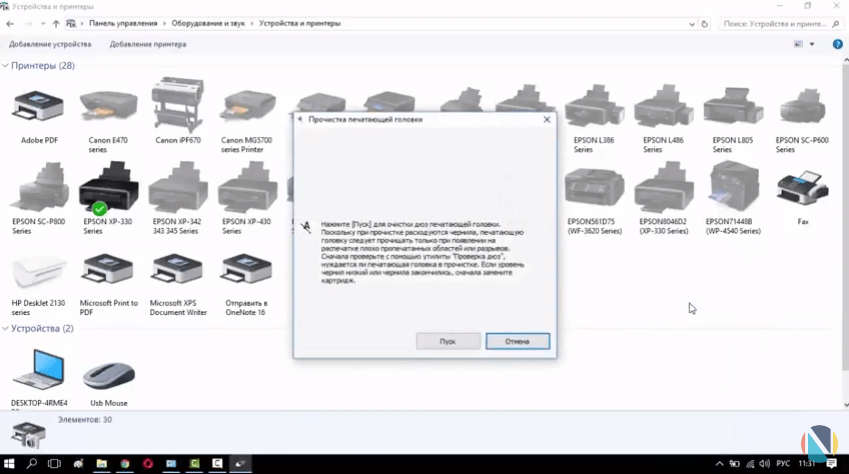Screen dimensions: 849x474
Task: Click Устройства и принтеры breadcrumb segment
Action: coord(299,24)
